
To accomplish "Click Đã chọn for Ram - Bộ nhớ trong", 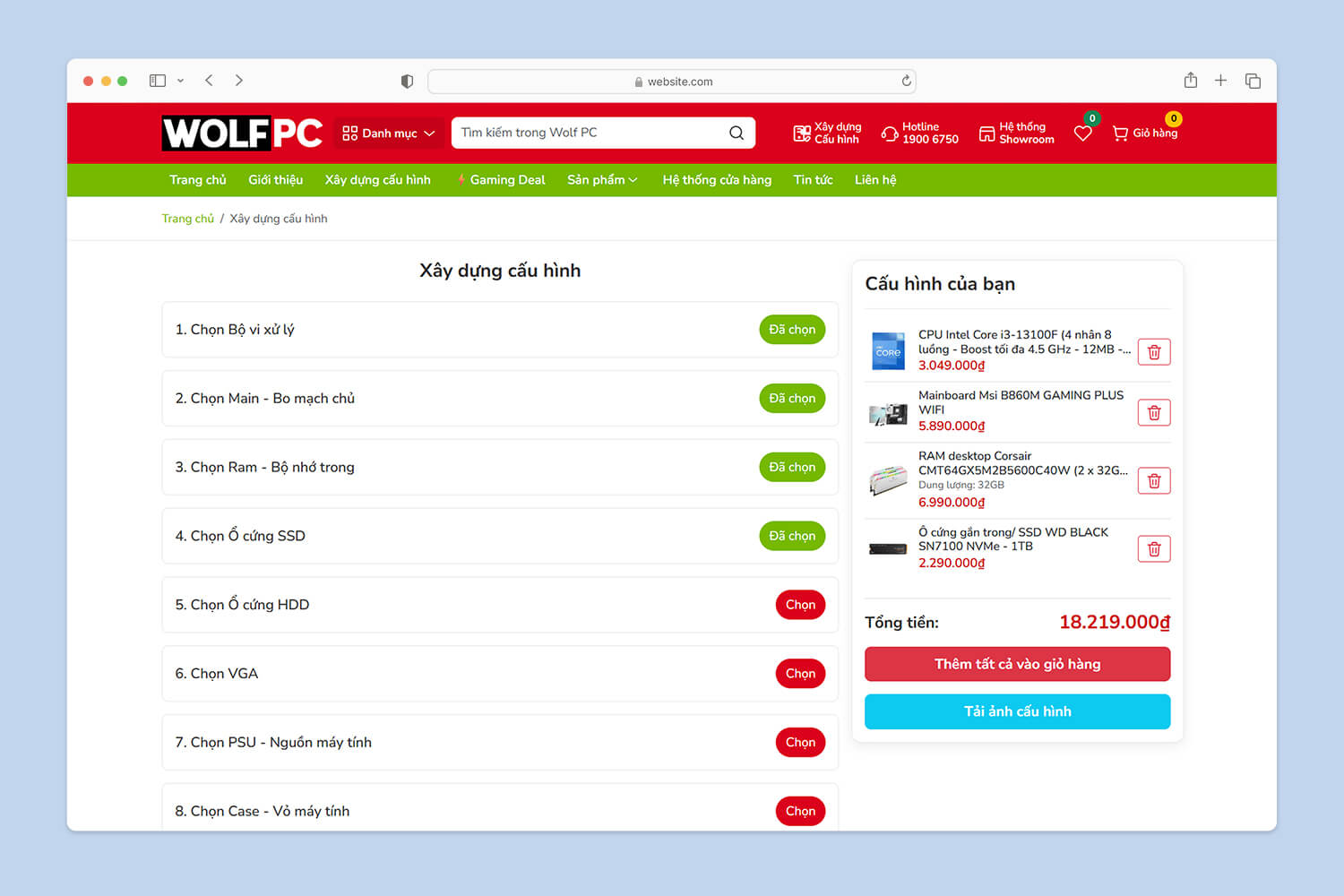I will (x=792, y=468).
